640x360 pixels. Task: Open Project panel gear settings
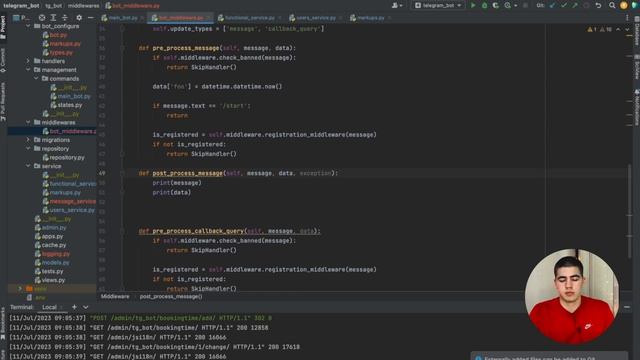tap(79, 18)
